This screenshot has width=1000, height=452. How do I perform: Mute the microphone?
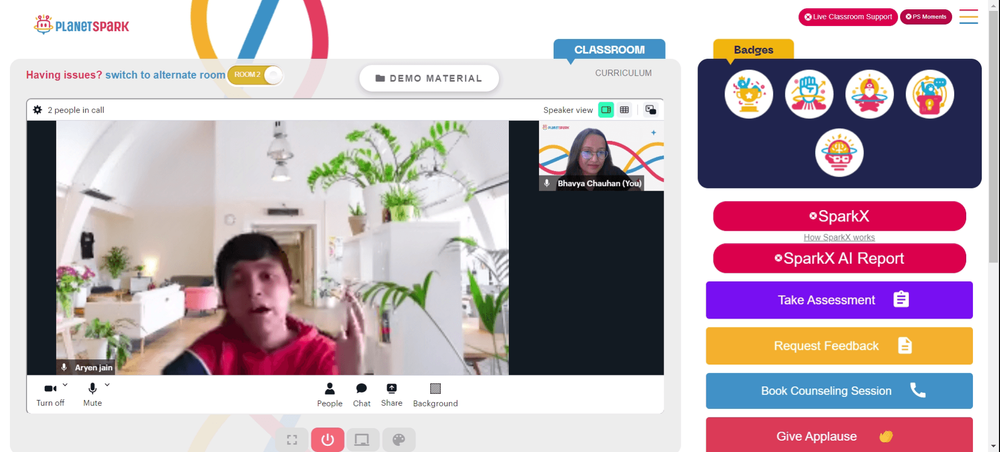click(x=92, y=395)
